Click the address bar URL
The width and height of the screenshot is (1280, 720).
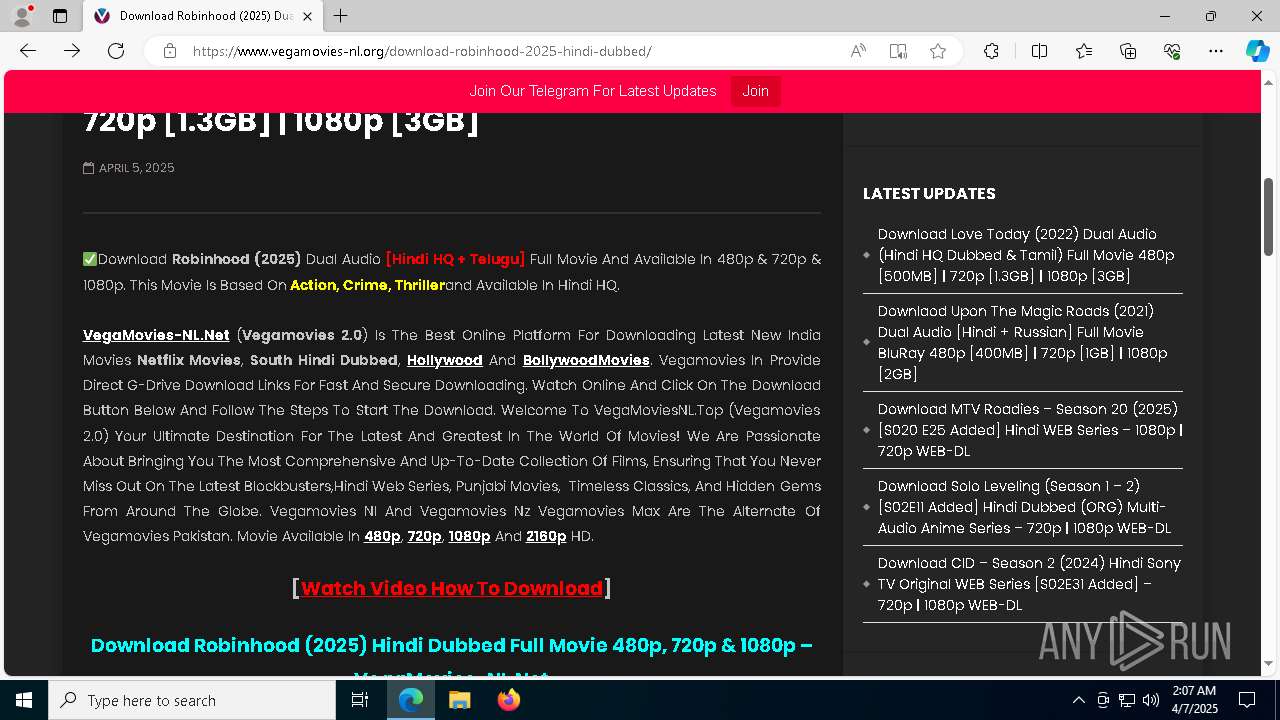coord(422,51)
